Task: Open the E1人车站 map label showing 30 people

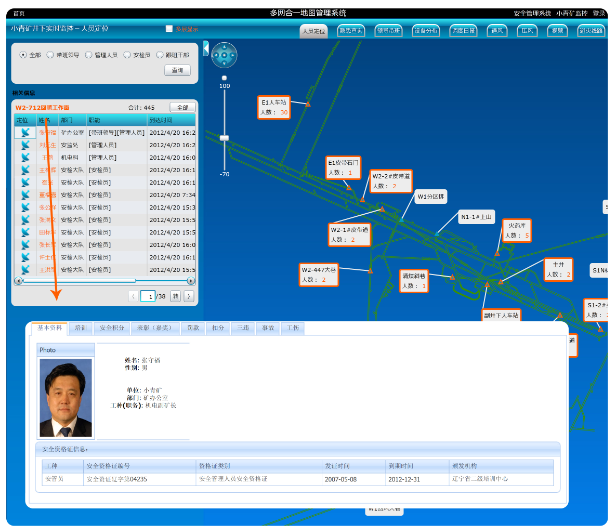Action: pos(274,107)
